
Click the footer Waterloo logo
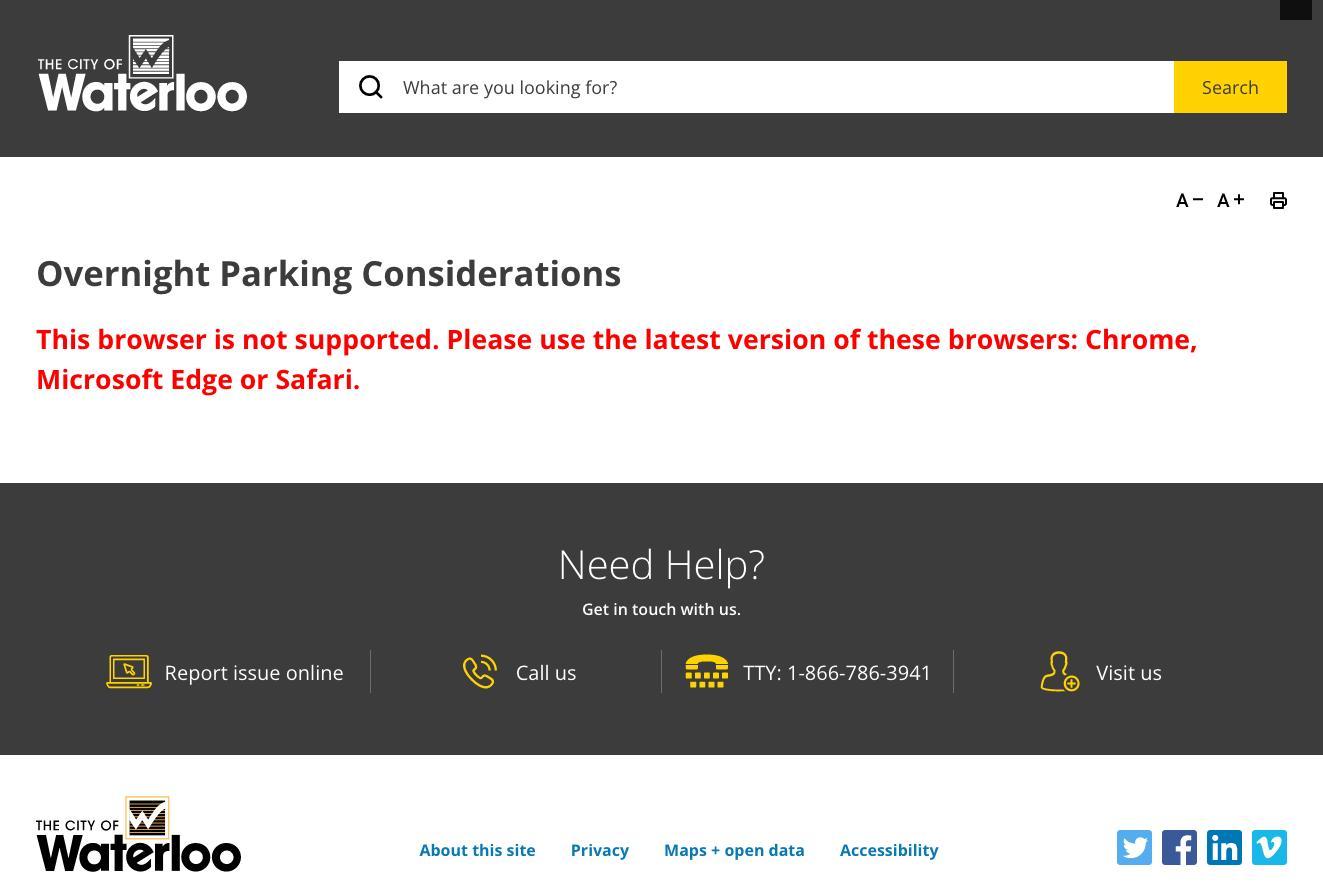click(x=138, y=834)
